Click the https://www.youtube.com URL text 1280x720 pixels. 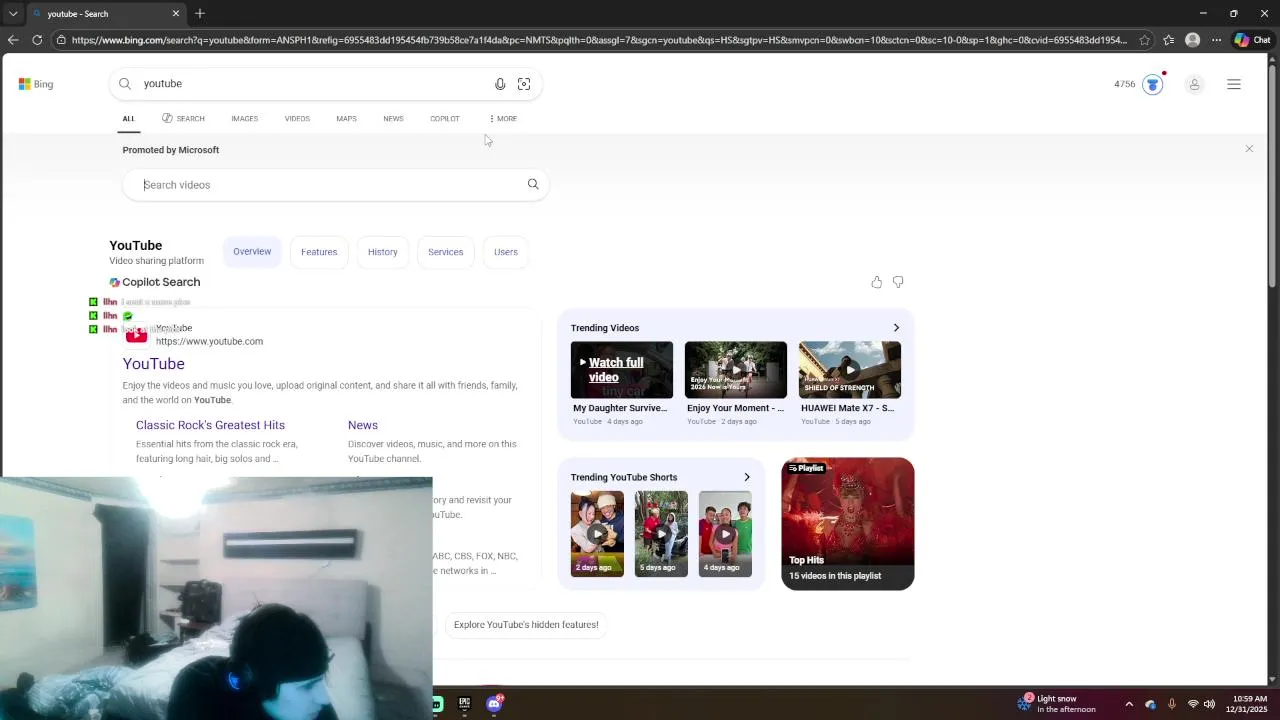pos(209,342)
